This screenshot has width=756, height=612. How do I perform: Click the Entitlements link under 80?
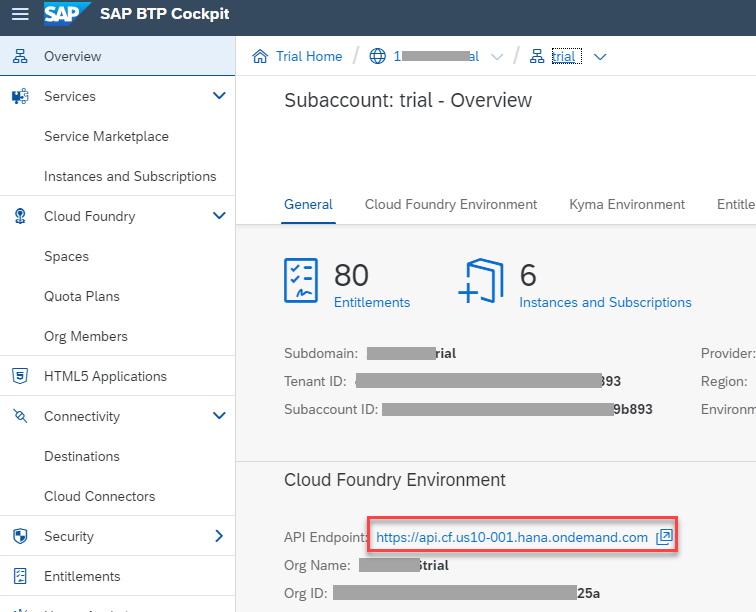pyautogui.click(x=372, y=302)
